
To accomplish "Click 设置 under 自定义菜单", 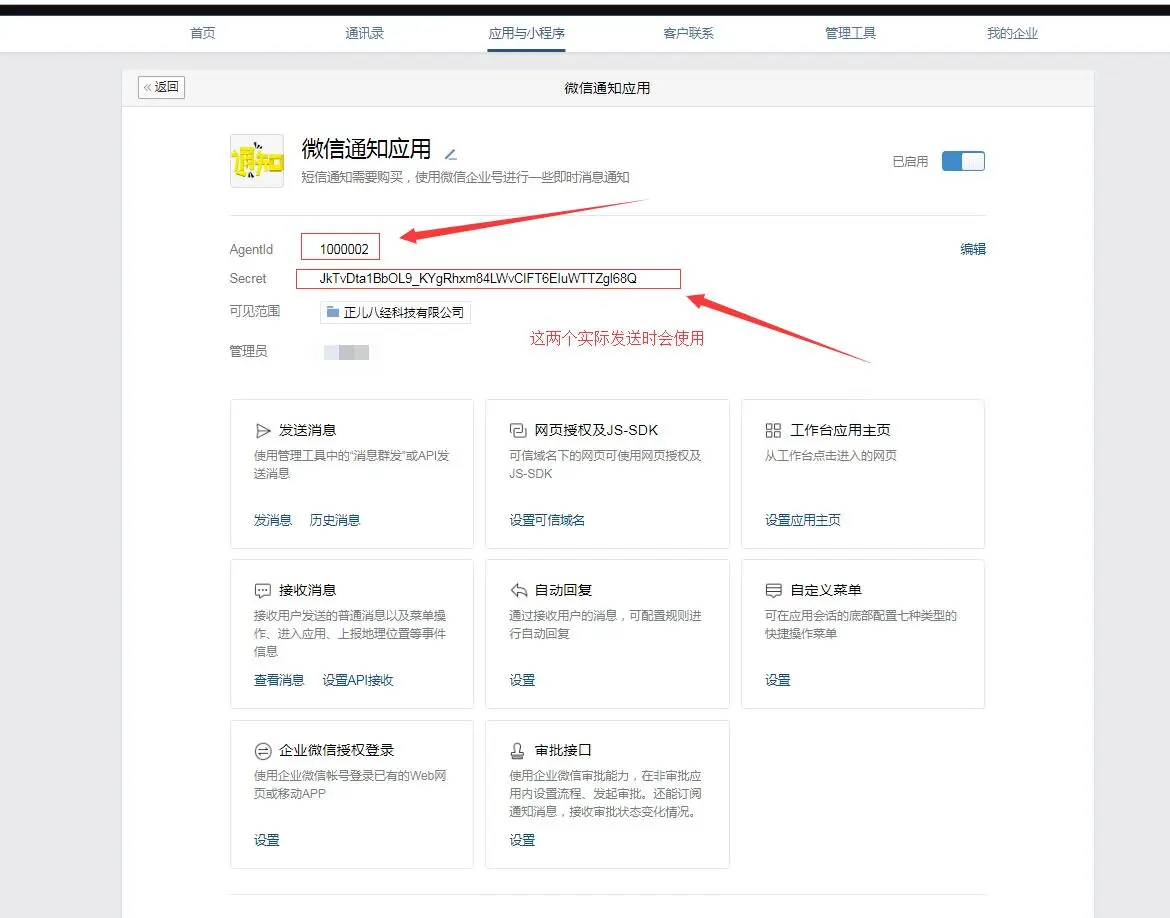I will click(778, 680).
